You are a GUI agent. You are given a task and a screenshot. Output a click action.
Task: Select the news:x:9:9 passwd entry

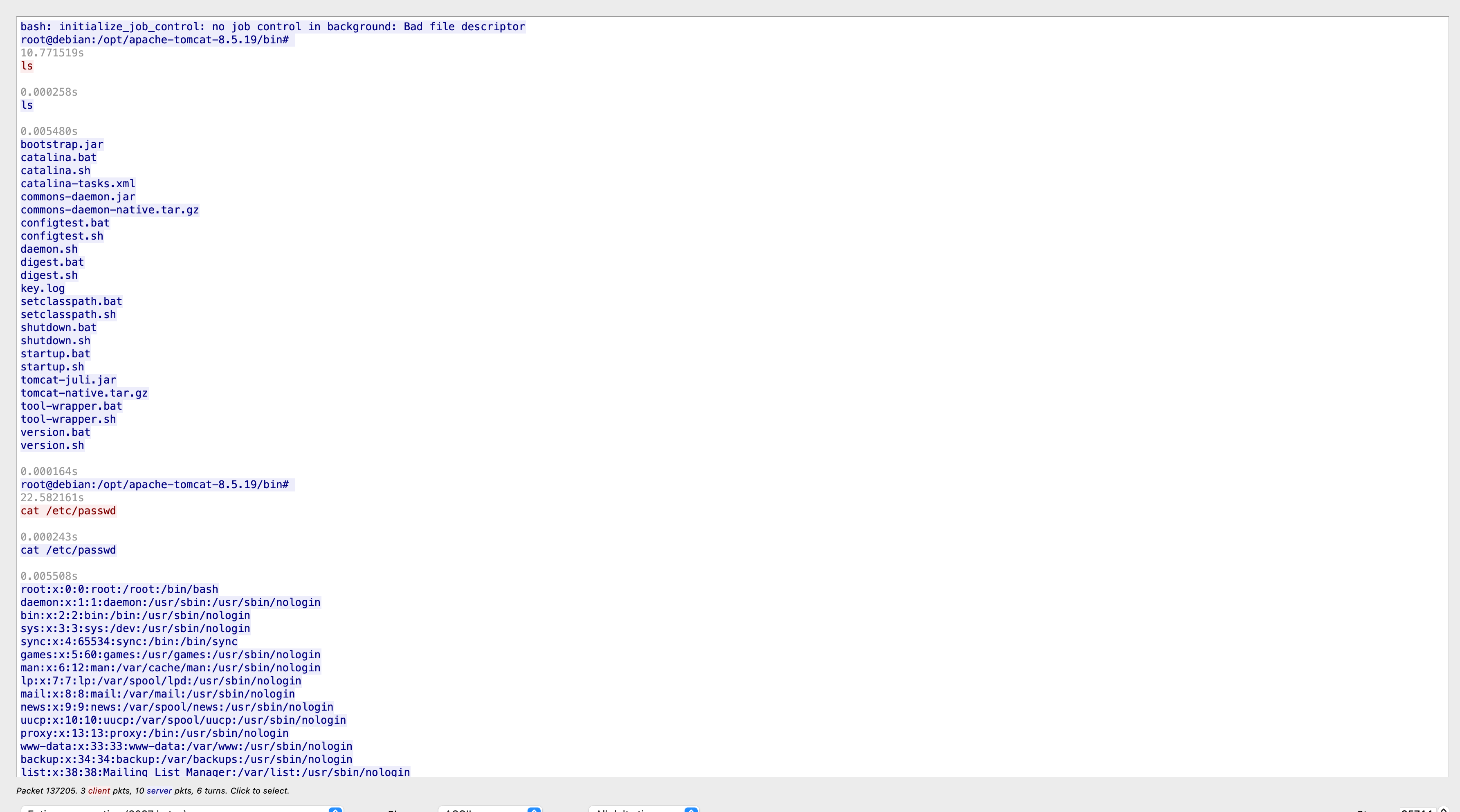point(177,707)
